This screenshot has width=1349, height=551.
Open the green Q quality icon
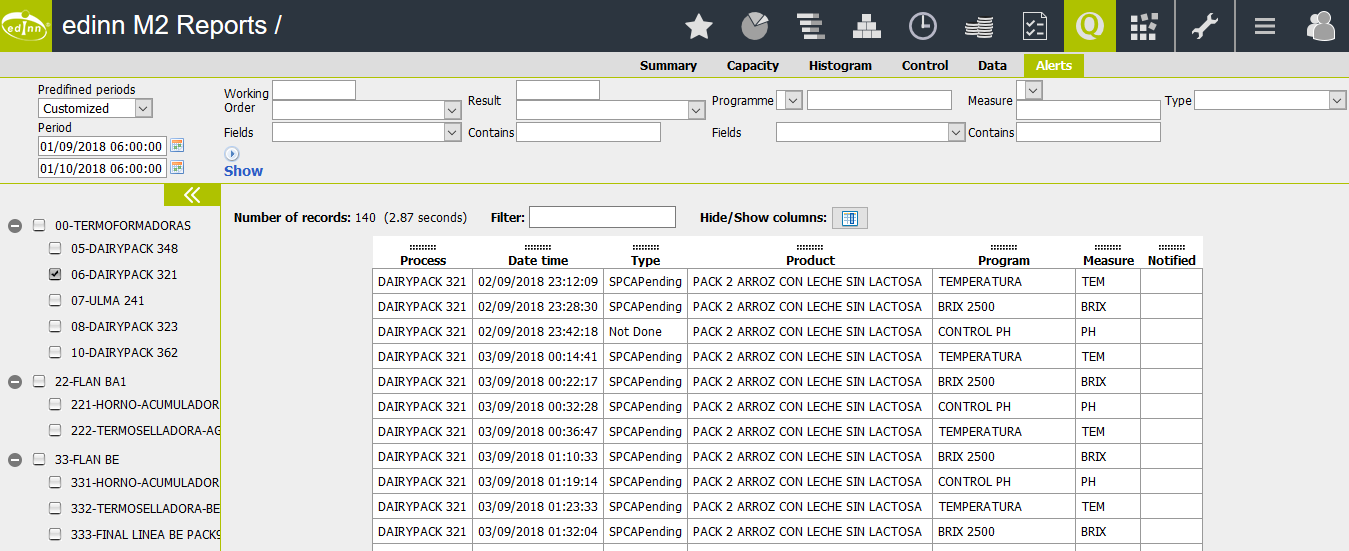tap(1090, 26)
